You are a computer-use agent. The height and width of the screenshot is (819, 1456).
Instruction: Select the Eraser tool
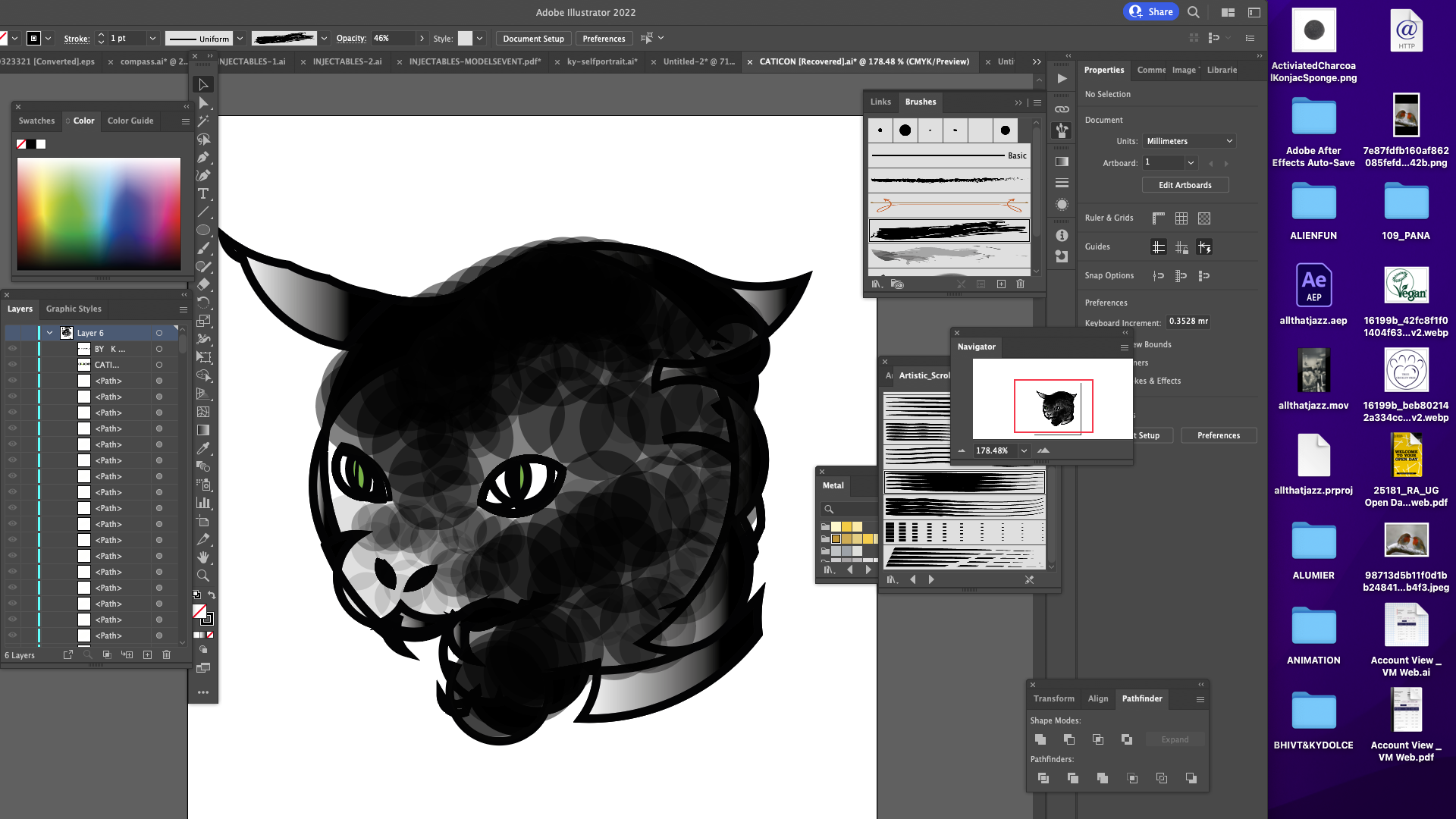point(203,284)
